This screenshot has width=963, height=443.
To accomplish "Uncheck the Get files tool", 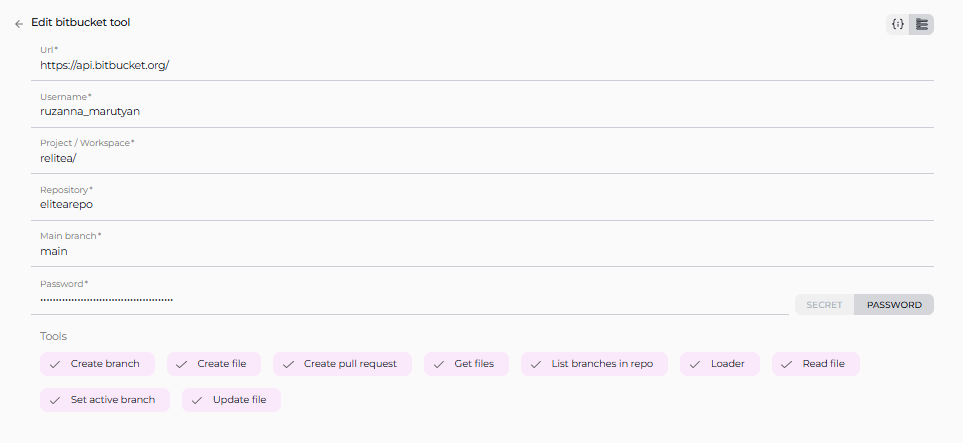I will point(466,364).
